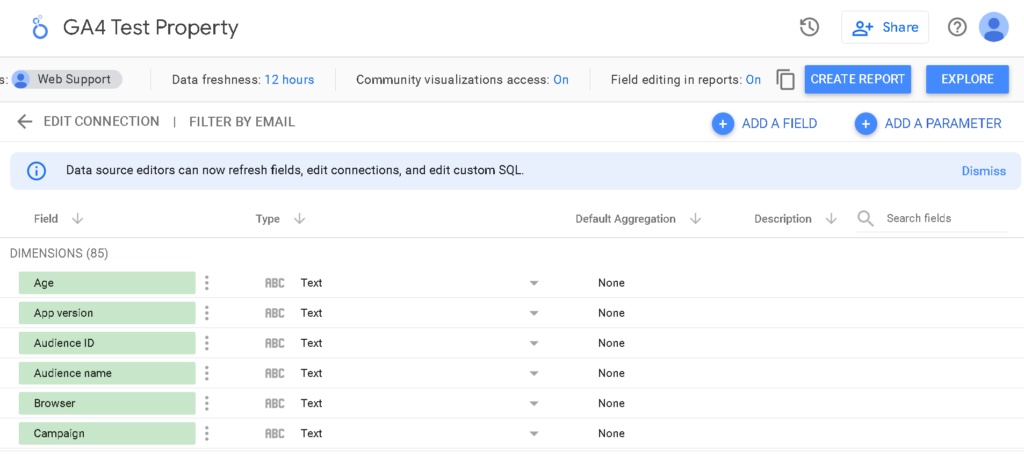Click None aggregation in Campaign row
Screen dimensions: 1024x456
(x=611, y=433)
